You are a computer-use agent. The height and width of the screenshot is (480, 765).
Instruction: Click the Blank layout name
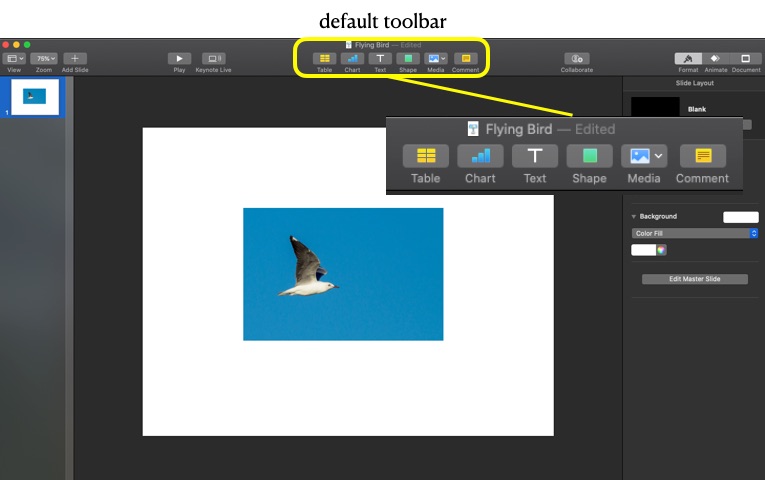697,109
